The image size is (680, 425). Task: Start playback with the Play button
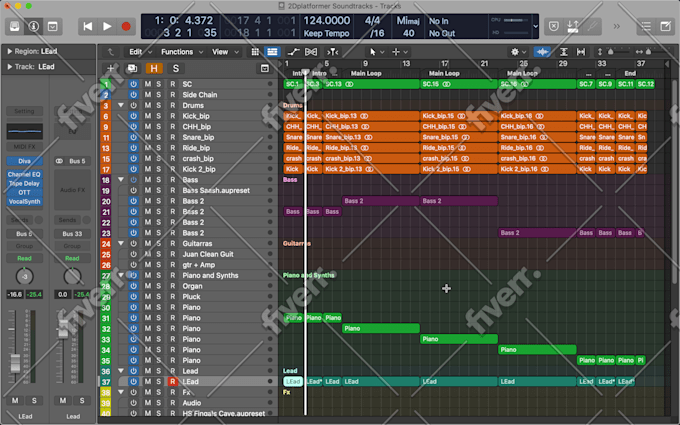107,26
